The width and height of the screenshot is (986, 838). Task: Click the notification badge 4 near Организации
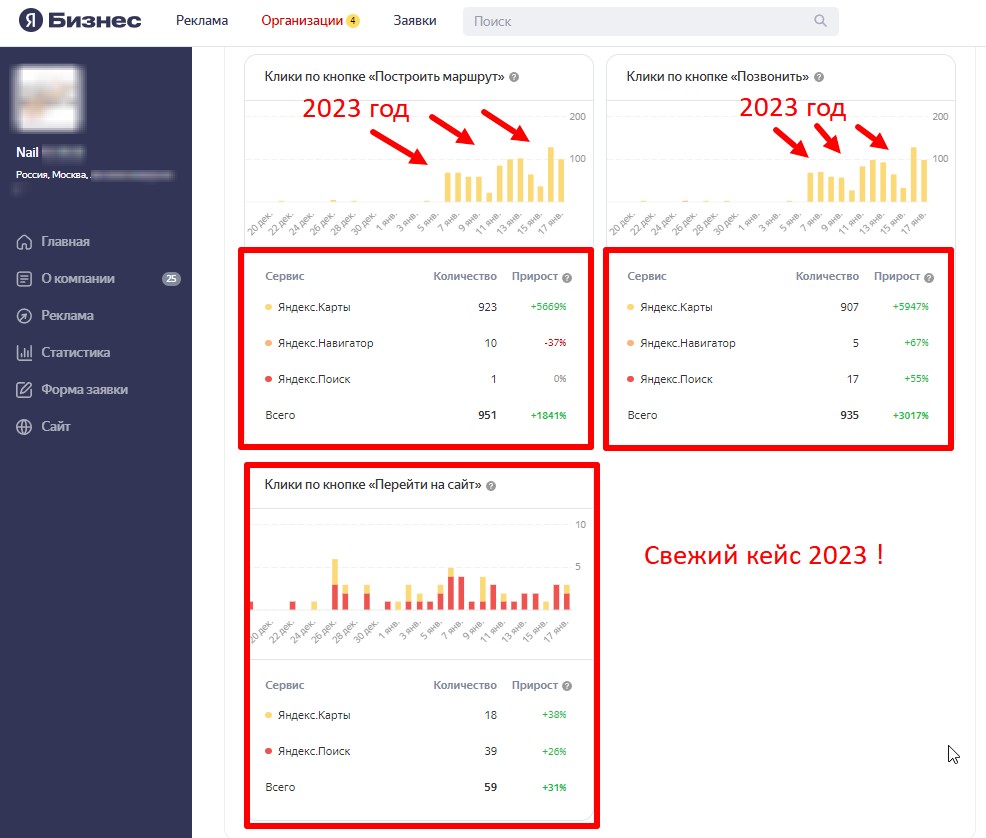click(353, 21)
